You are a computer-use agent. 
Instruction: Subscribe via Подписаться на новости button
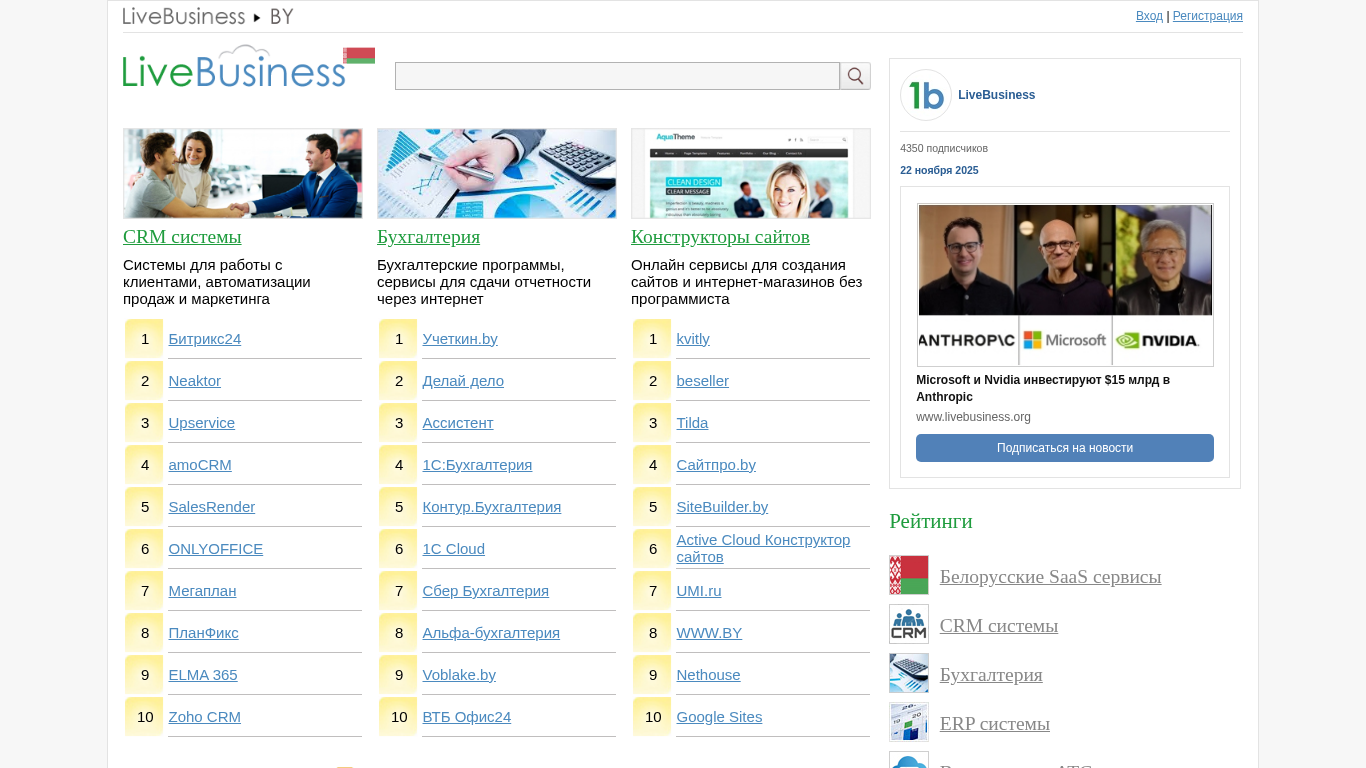coord(1065,448)
